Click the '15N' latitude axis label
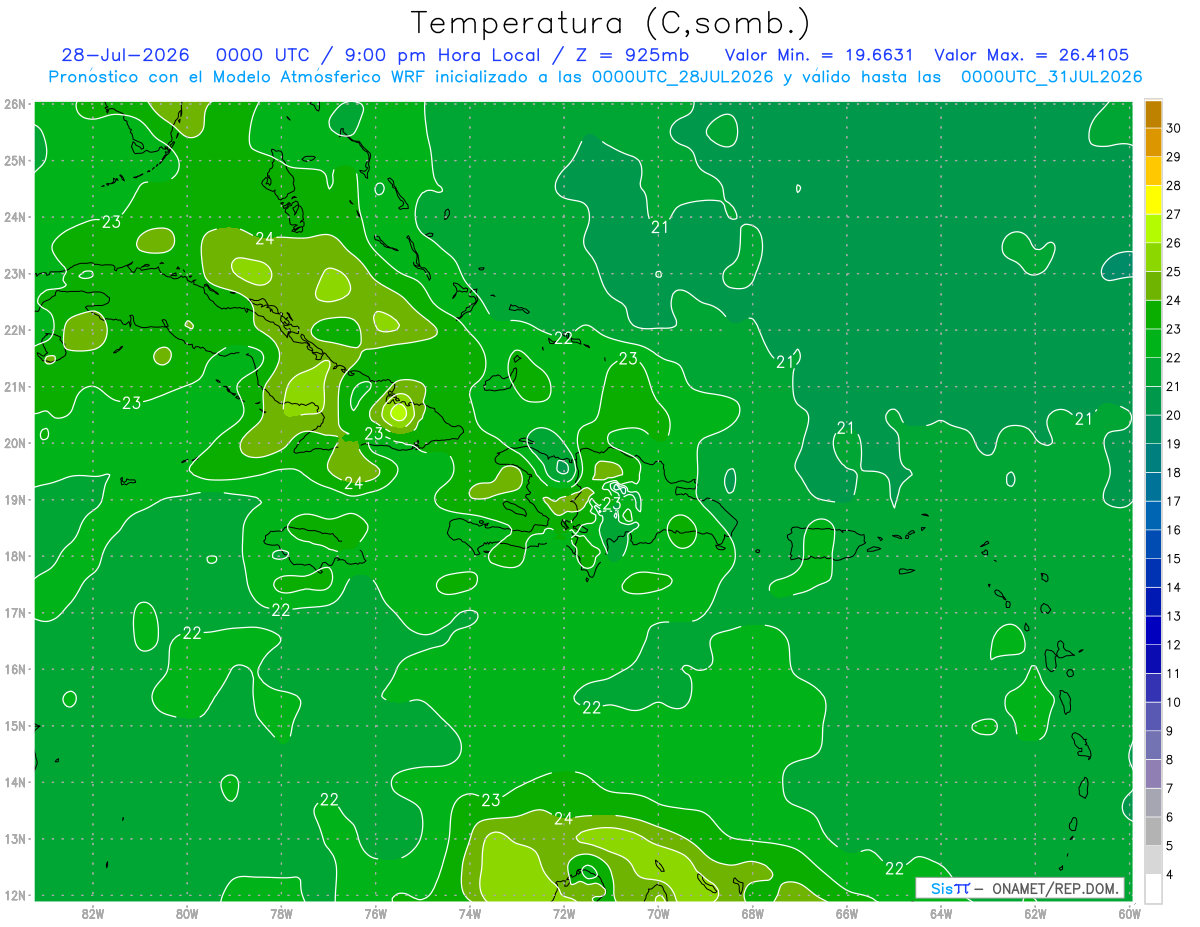Viewport: 1200px width, 927px height. (14, 726)
